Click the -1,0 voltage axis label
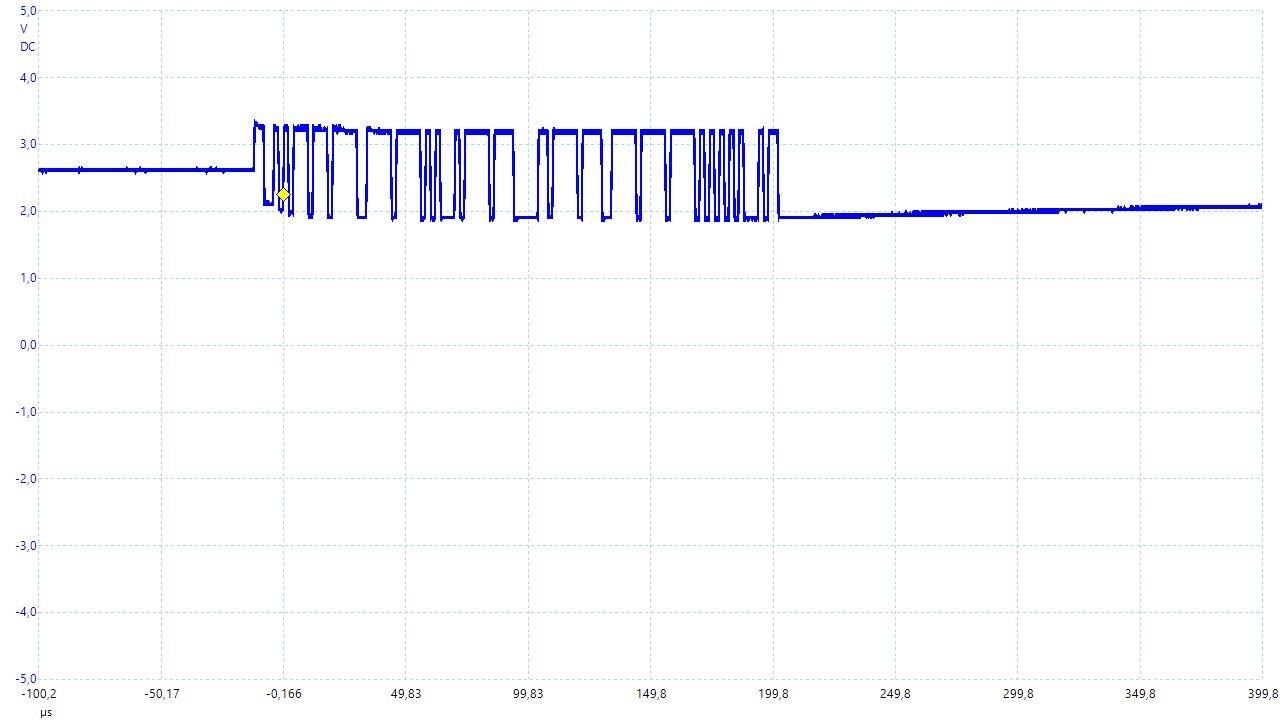1280x720 pixels. [x=26, y=412]
